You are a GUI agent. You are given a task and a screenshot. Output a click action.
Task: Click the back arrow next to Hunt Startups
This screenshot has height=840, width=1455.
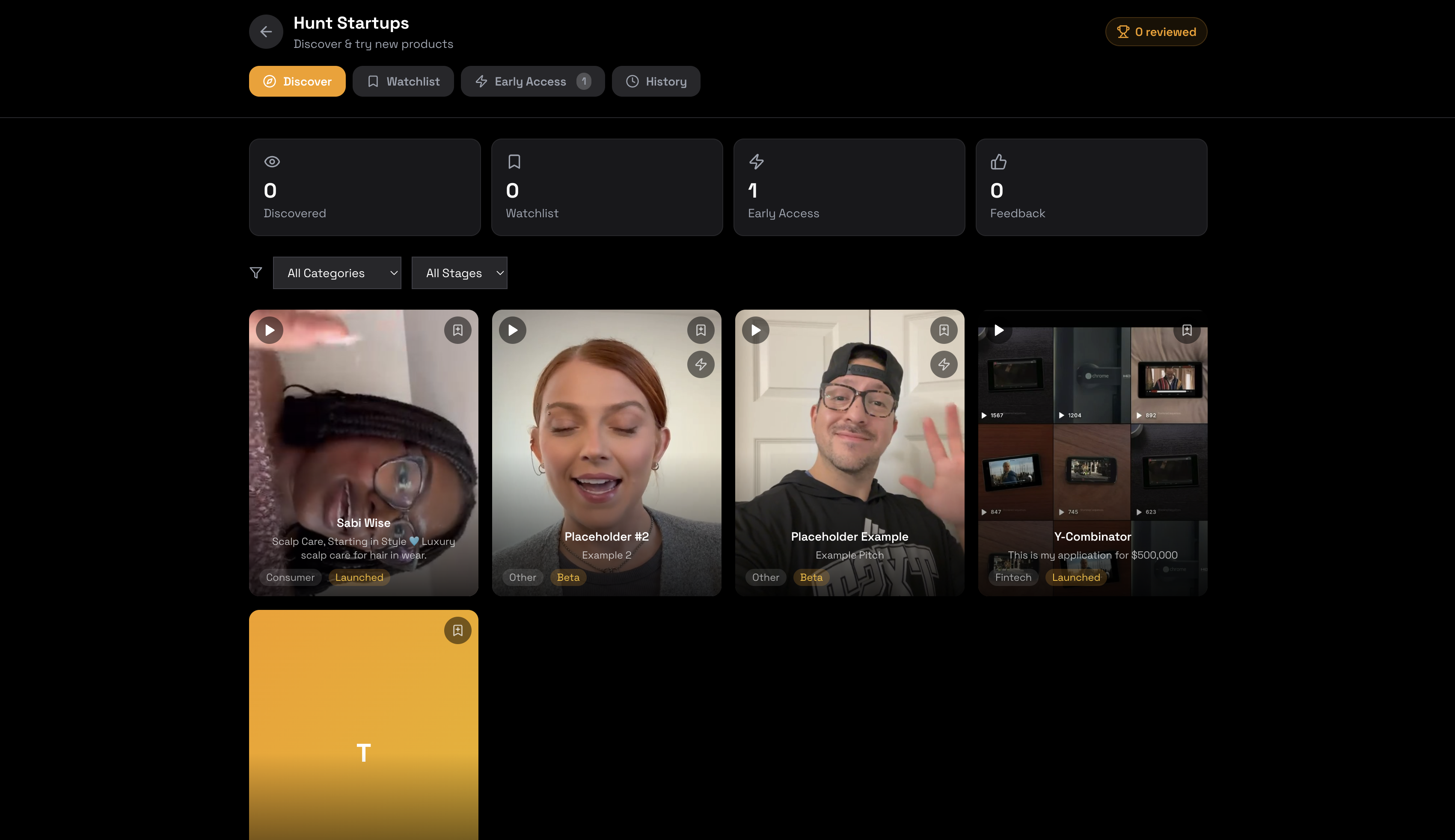(x=265, y=31)
